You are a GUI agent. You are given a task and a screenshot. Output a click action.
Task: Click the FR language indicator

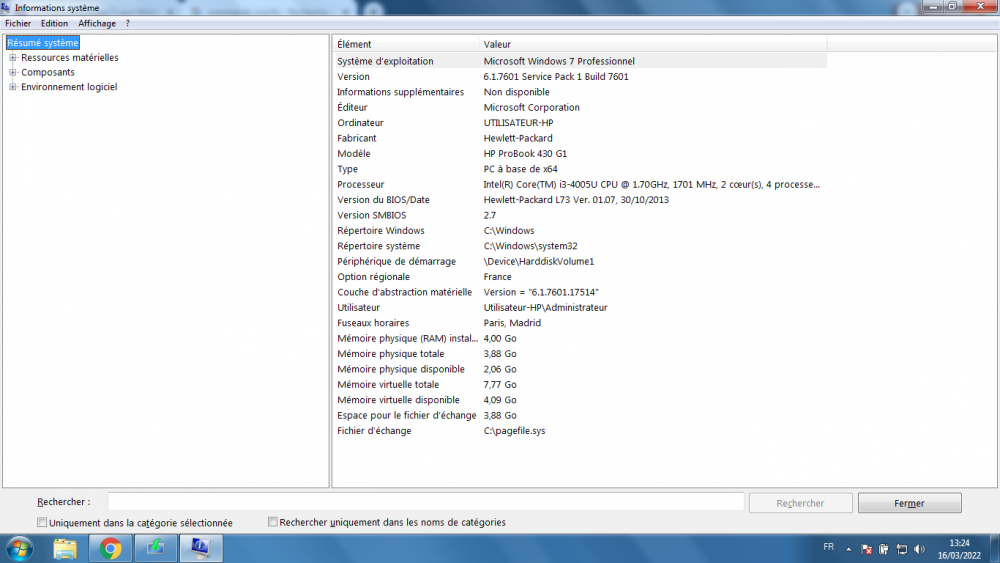coord(828,546)
